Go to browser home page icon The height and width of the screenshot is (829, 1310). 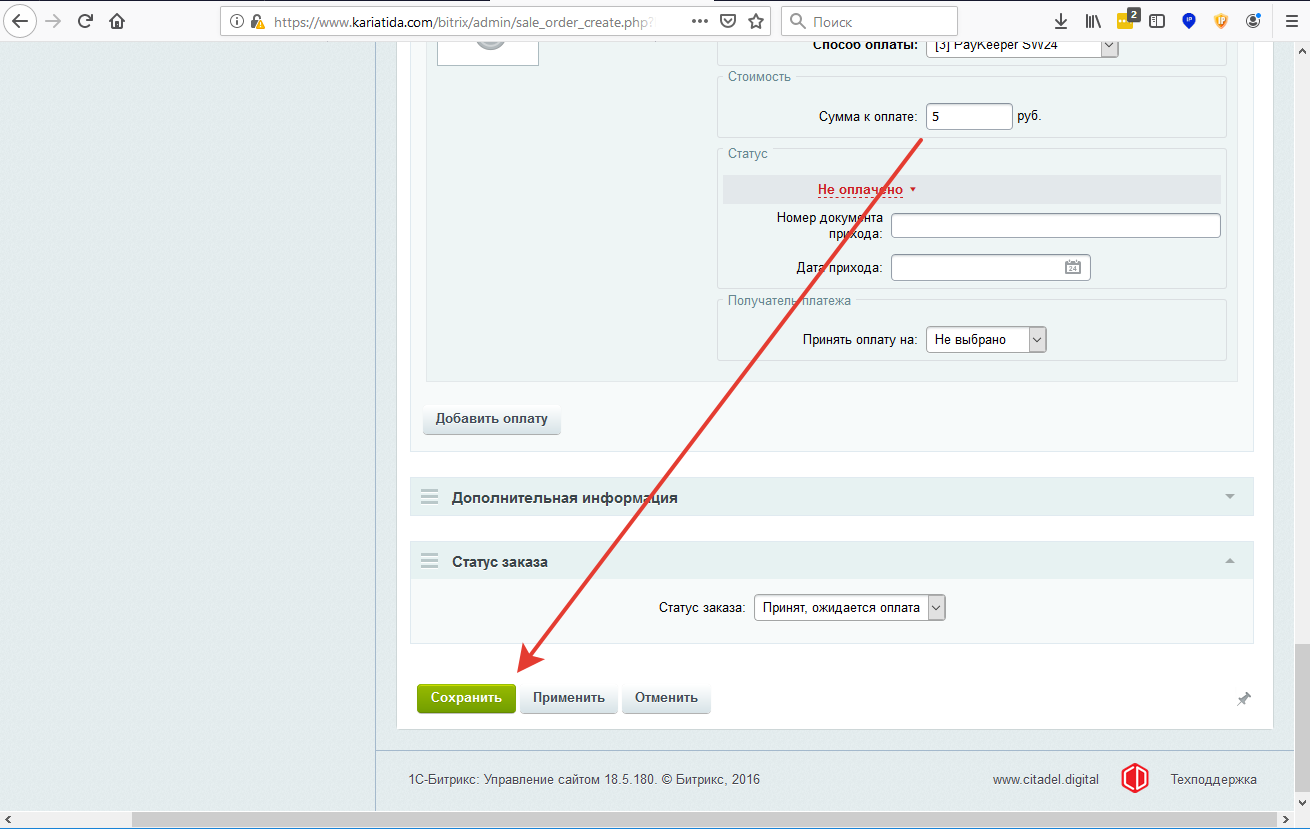(118, 21)
